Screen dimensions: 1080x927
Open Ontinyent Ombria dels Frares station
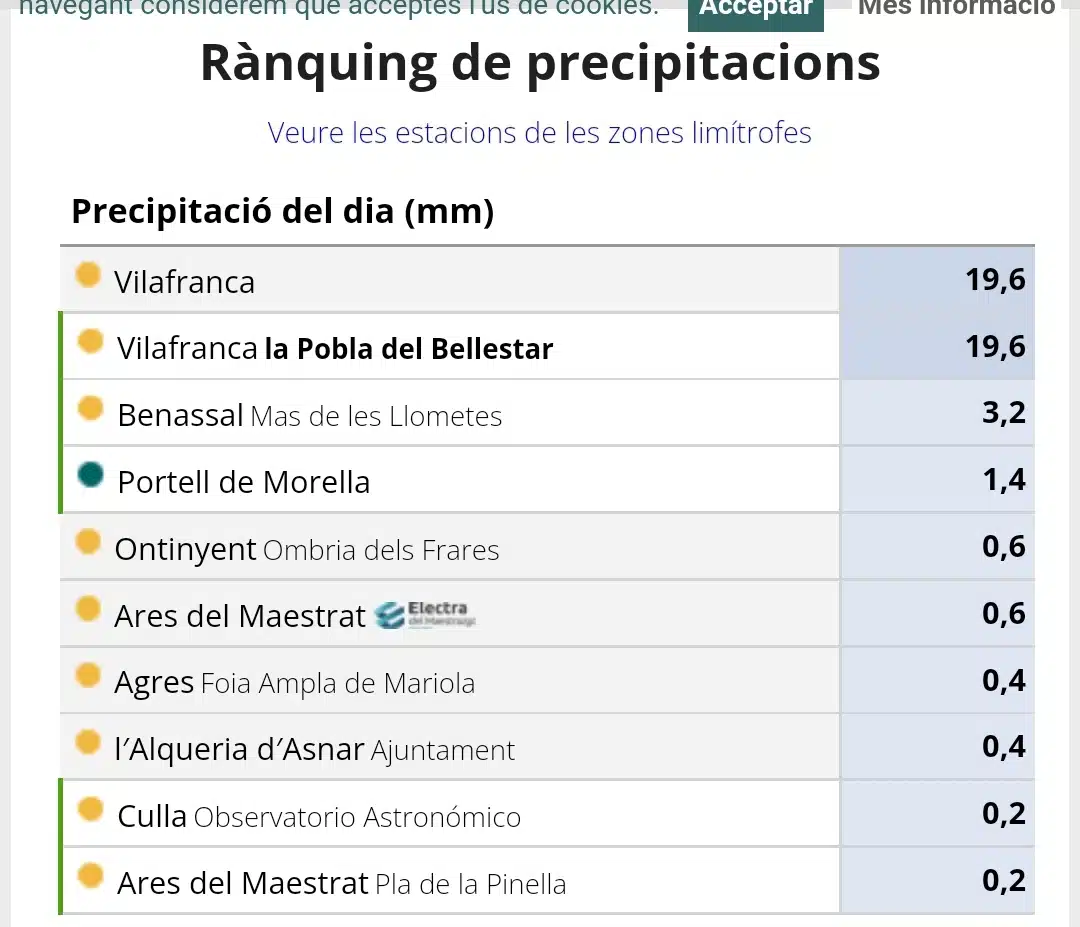pyautogui.click(x=307, y=550)
